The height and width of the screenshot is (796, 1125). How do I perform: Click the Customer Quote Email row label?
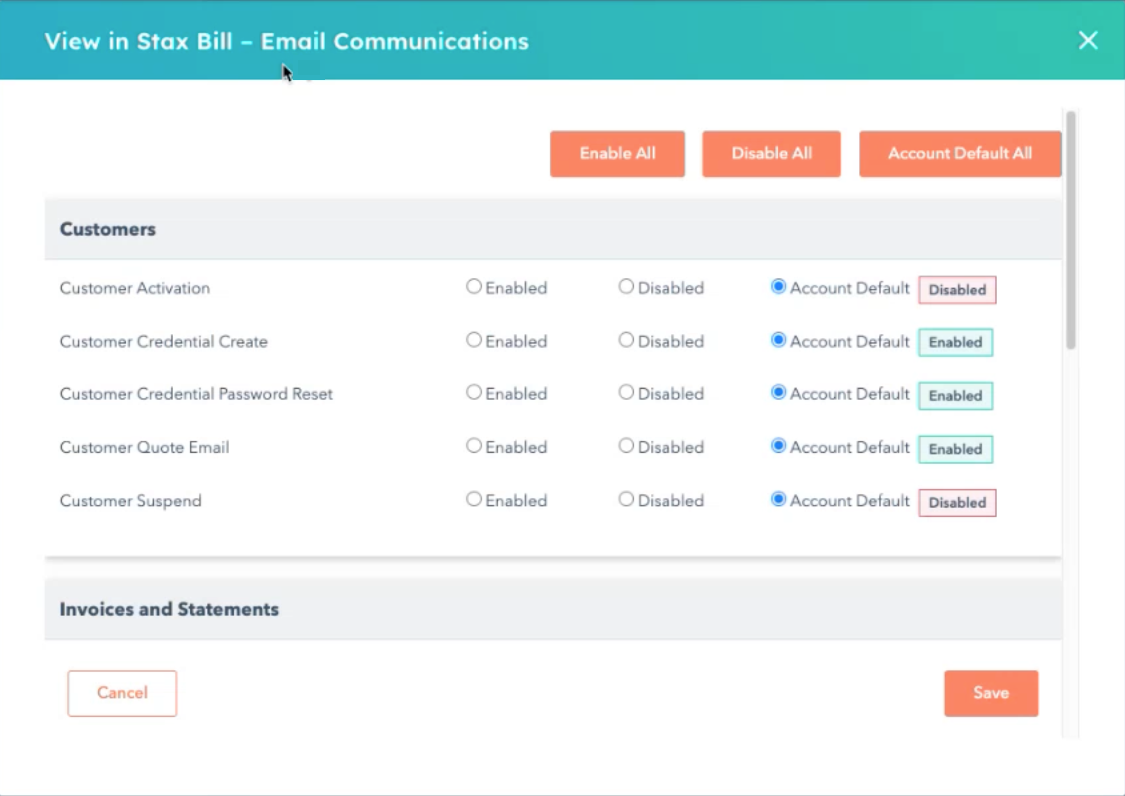point(144,447)
